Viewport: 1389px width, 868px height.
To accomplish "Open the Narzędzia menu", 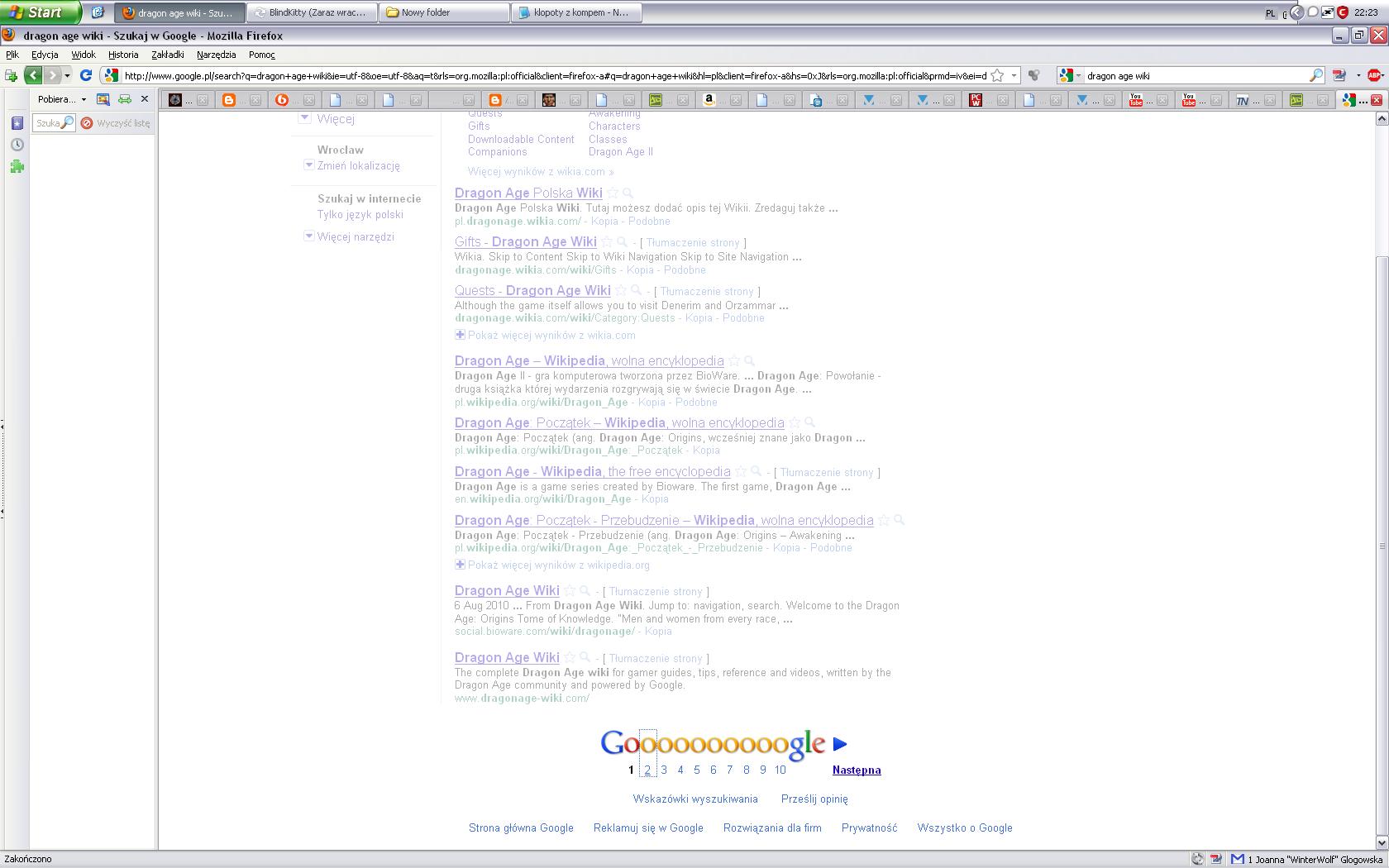I will [217, 55].
